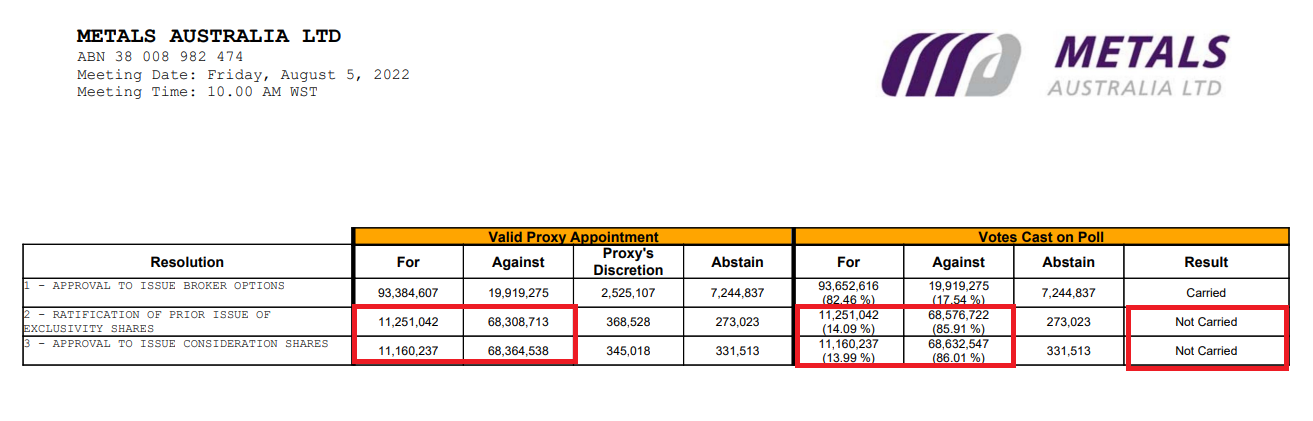Screen dimensions: 1313x421
Task: Click the '(86.01 %)' percentage
Action: (x=958, y=358)
